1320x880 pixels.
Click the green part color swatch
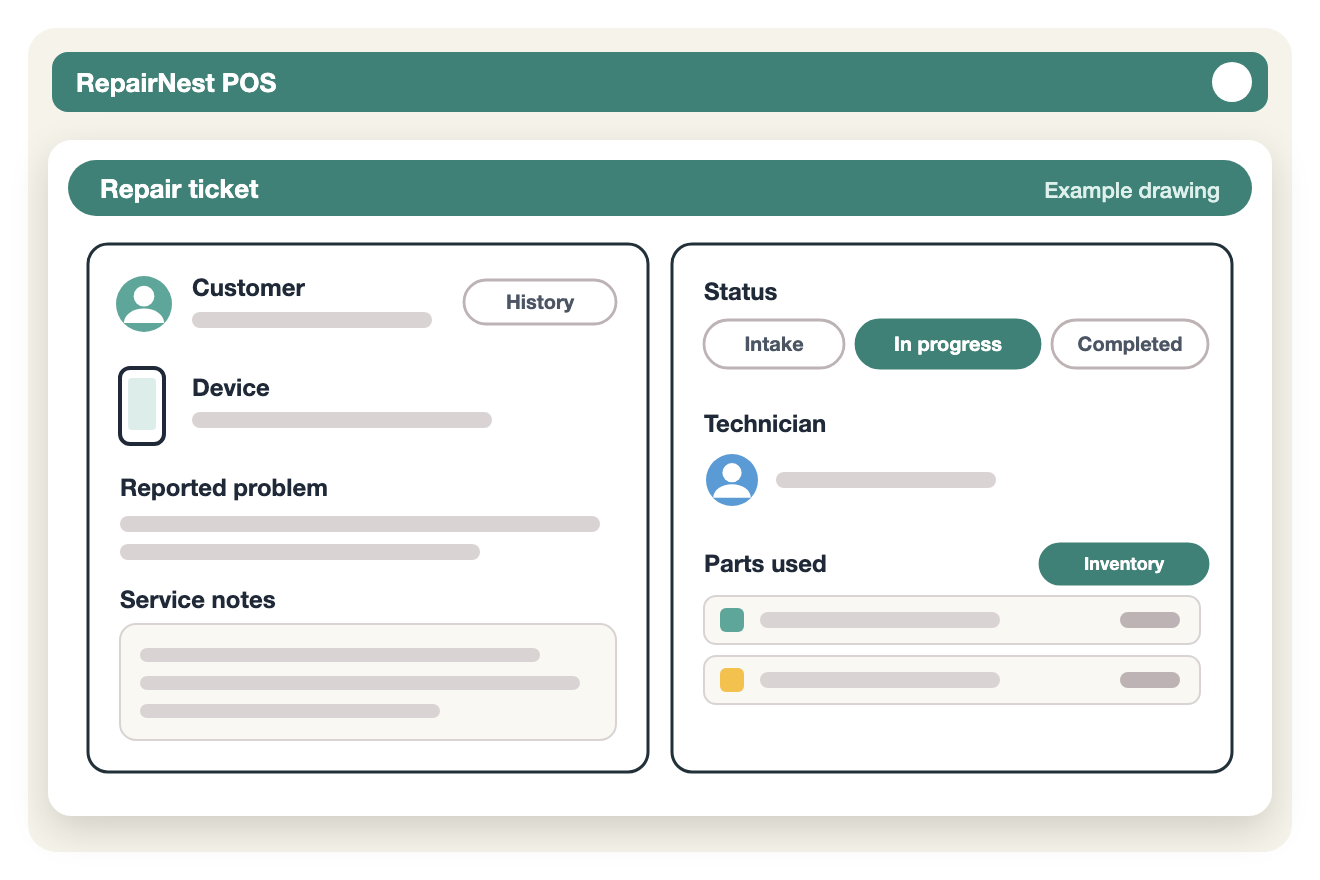click(732, 620)
